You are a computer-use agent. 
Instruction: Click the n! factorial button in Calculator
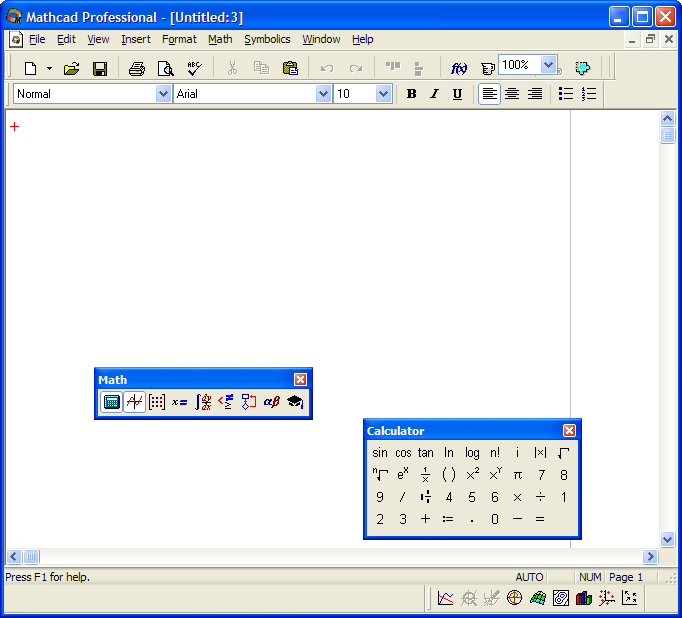(x=495, y=453)
